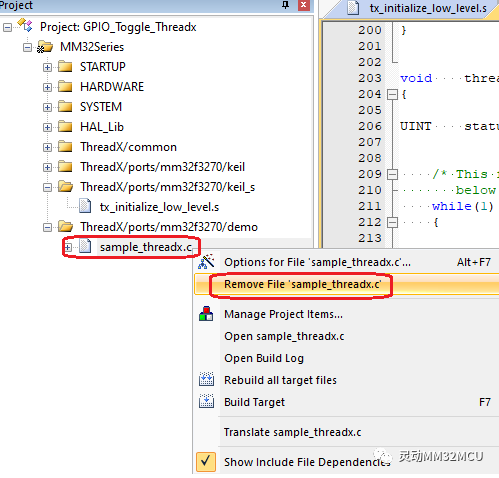
Task: Click the tx_initialize_low_level.s file icon in tree
Action: click(x=85, y=206)
